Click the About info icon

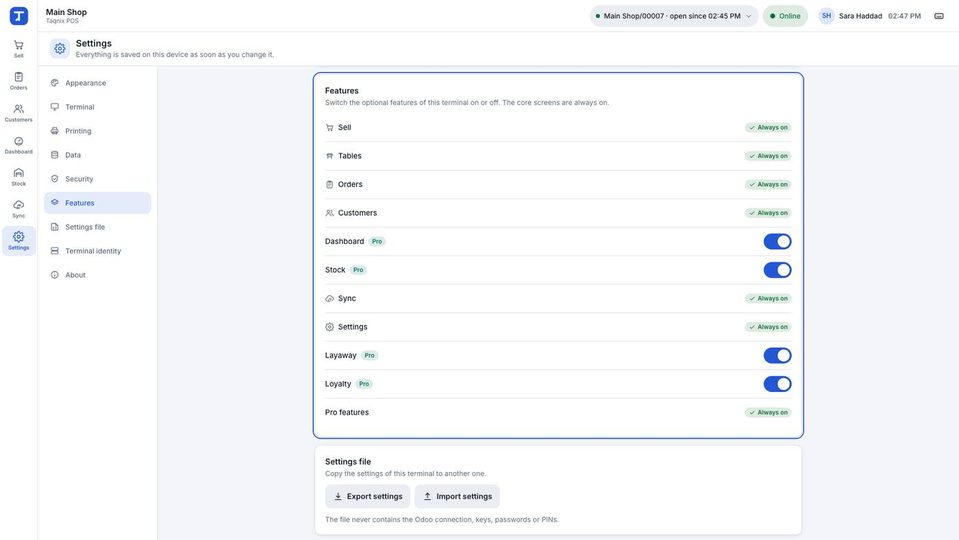(54, 275)
